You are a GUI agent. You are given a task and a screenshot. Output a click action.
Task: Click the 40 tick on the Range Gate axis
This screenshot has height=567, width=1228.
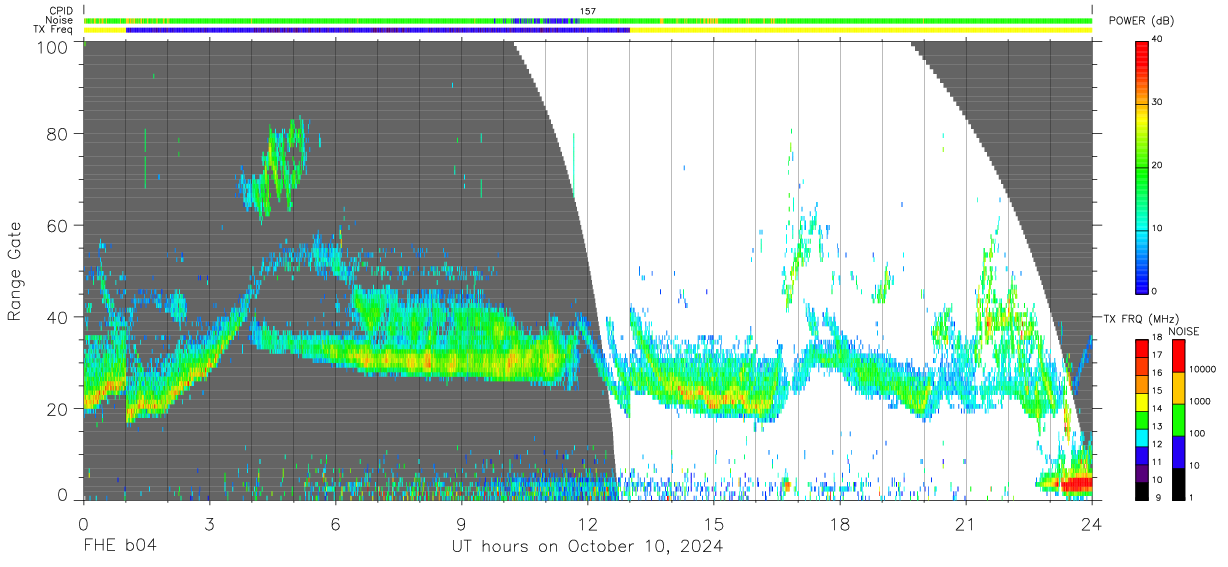(57, 317)
